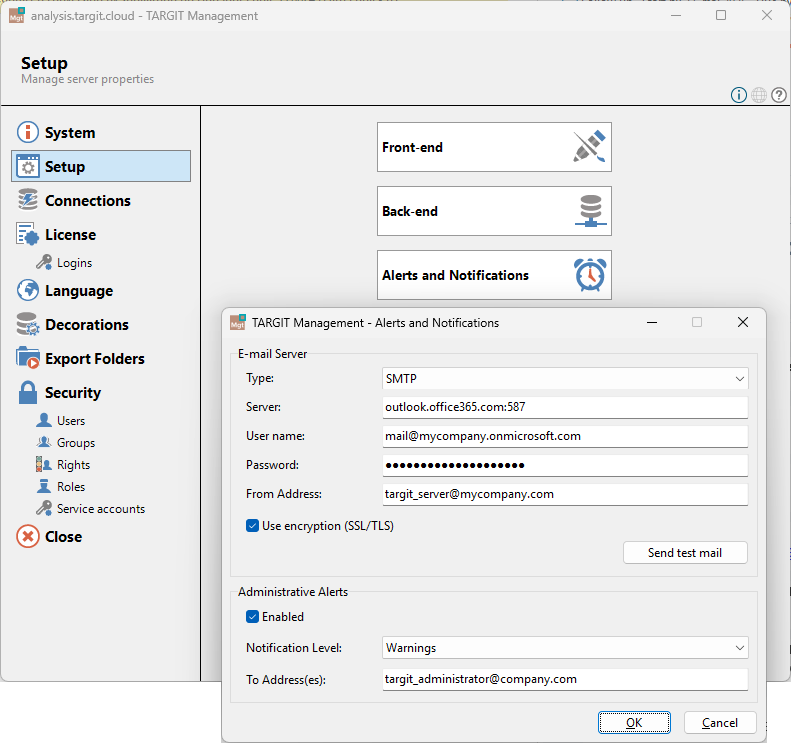Click Cancel in Alerts dialog
The image size is (791, 743).
pyautogui.click(x=720, y=722)
